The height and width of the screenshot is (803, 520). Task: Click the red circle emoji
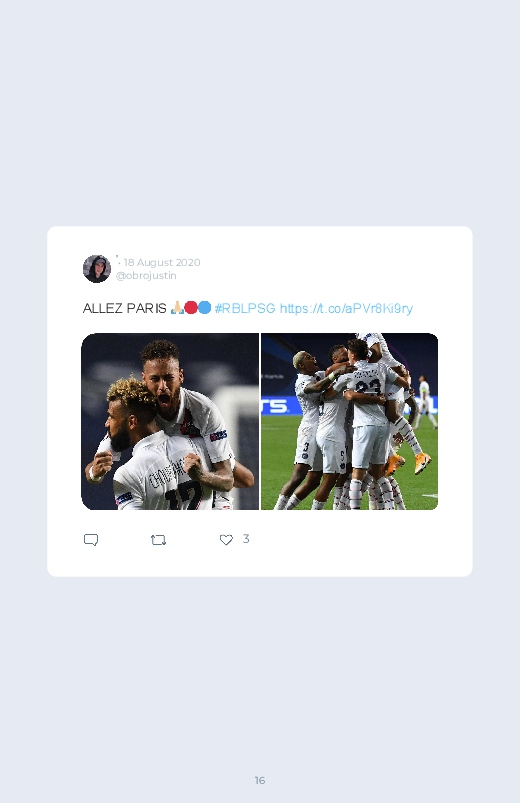click(191, 308)
